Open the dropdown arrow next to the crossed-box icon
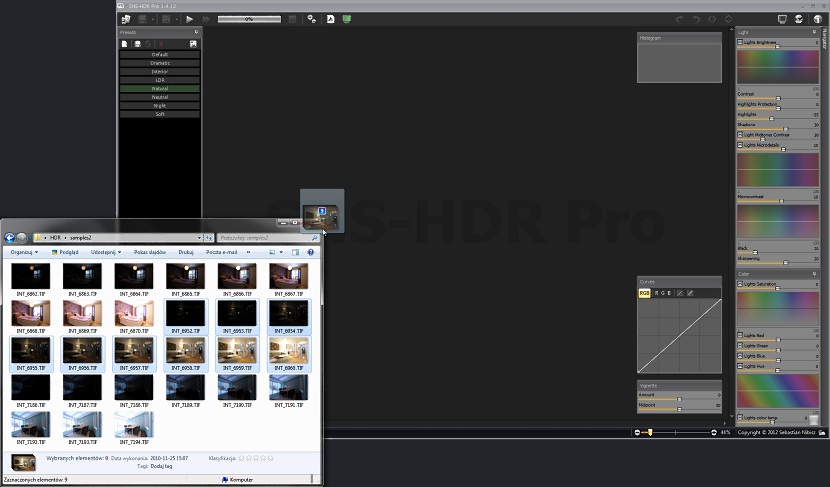This screenshot has height=487, width=830. coord(177,20)
